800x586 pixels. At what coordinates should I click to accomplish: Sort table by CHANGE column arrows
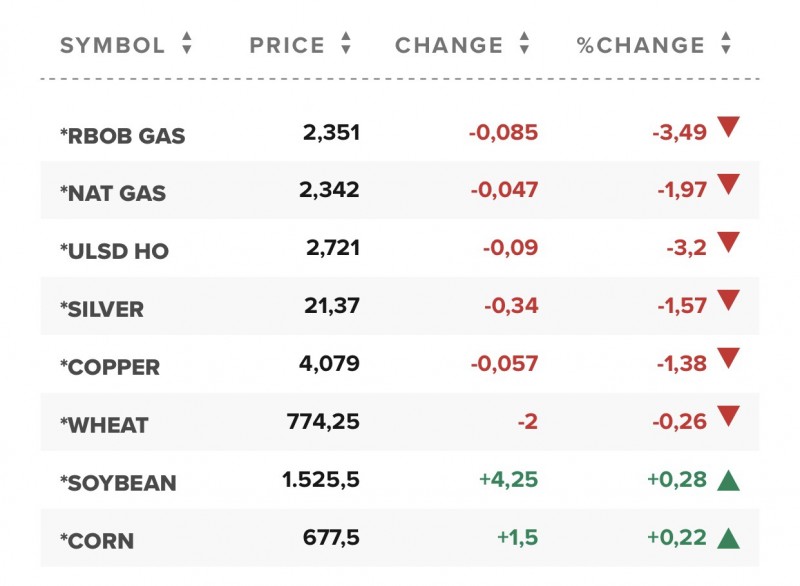click(x=524, y=44)
